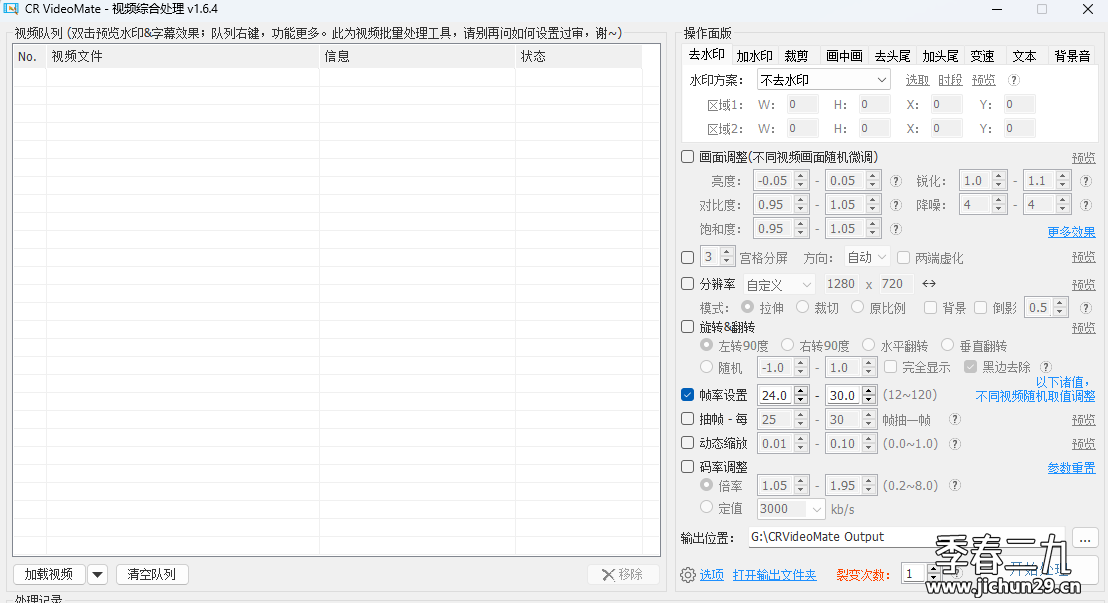Switch to the 画中画 tab
Image resolution: width=1108 pixels, height=603 pixels.
pyautogui.click(x=844, y=56)
